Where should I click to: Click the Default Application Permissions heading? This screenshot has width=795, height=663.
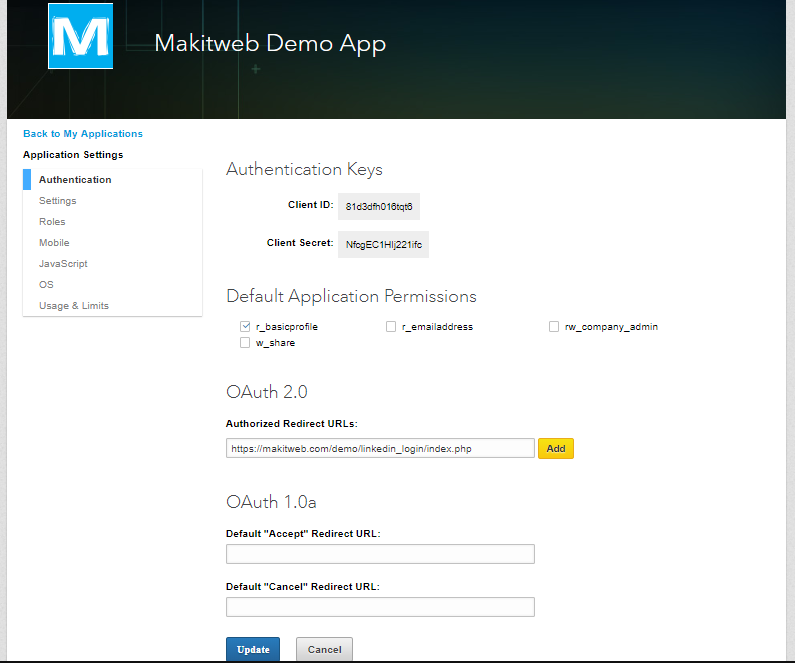(x=351, y=296)
